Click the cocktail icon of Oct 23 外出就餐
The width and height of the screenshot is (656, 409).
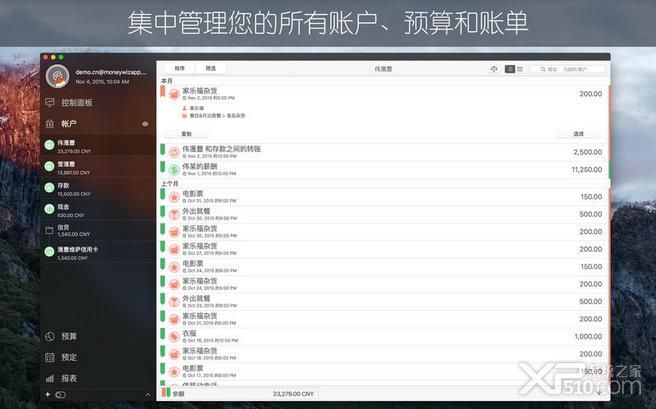(174, 302)
